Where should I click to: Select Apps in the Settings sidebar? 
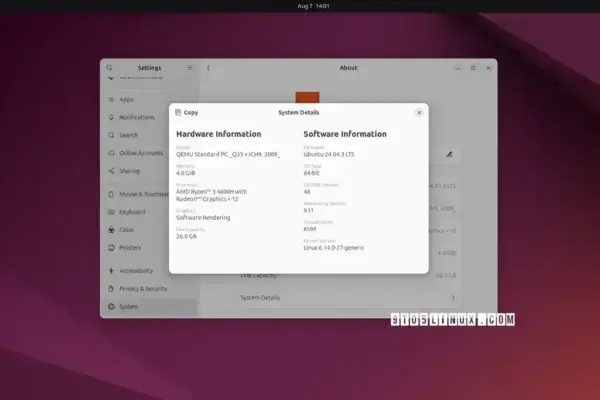pos(149,100)
